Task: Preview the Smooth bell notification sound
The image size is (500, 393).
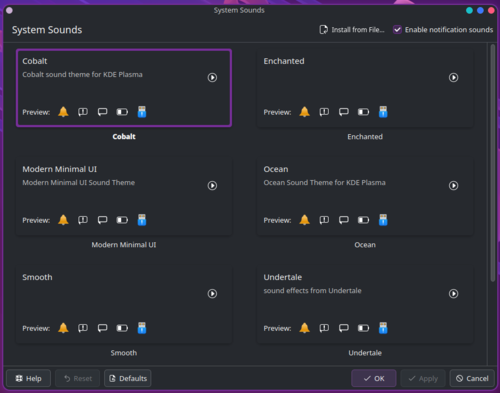Action: pyautogui.click(x=63, y=328)
